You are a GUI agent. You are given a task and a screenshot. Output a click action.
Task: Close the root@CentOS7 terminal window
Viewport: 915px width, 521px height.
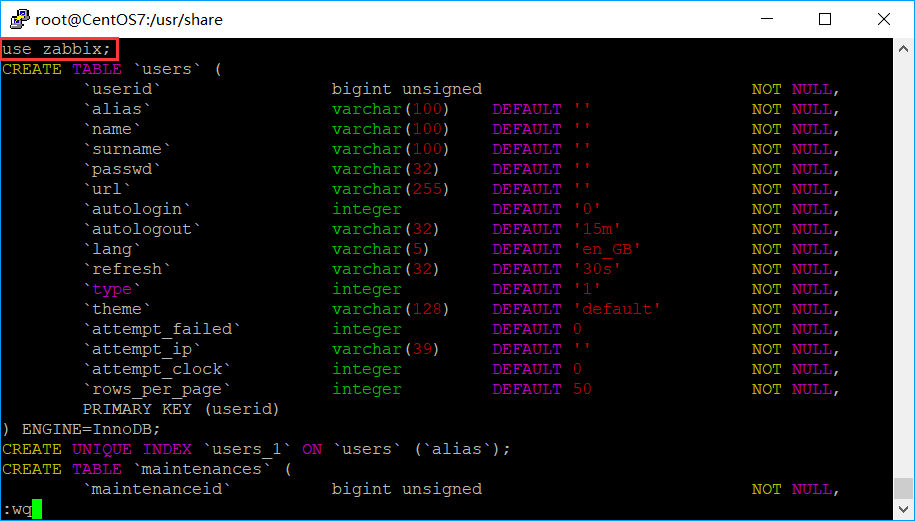click(x=883, y=19)
